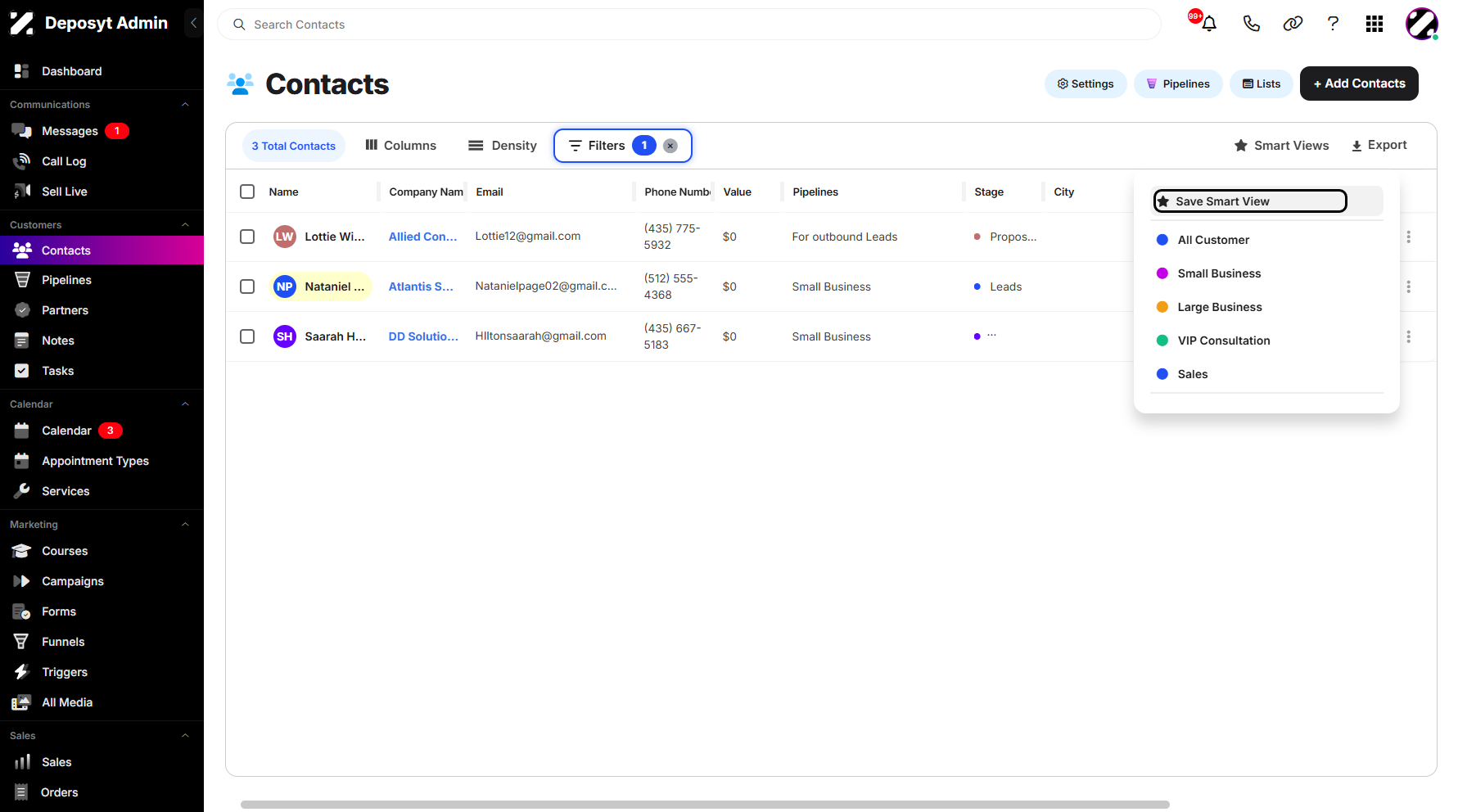Open the Smart Views dropdown
This screenshot has height=812, width=1458.
pyautogui.click(x=1282, y=146)
